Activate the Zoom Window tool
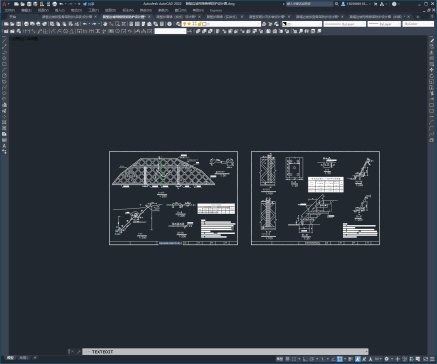The height and width of the screenshot is (364, 437). pyautogui.click(x=117, y=24)
